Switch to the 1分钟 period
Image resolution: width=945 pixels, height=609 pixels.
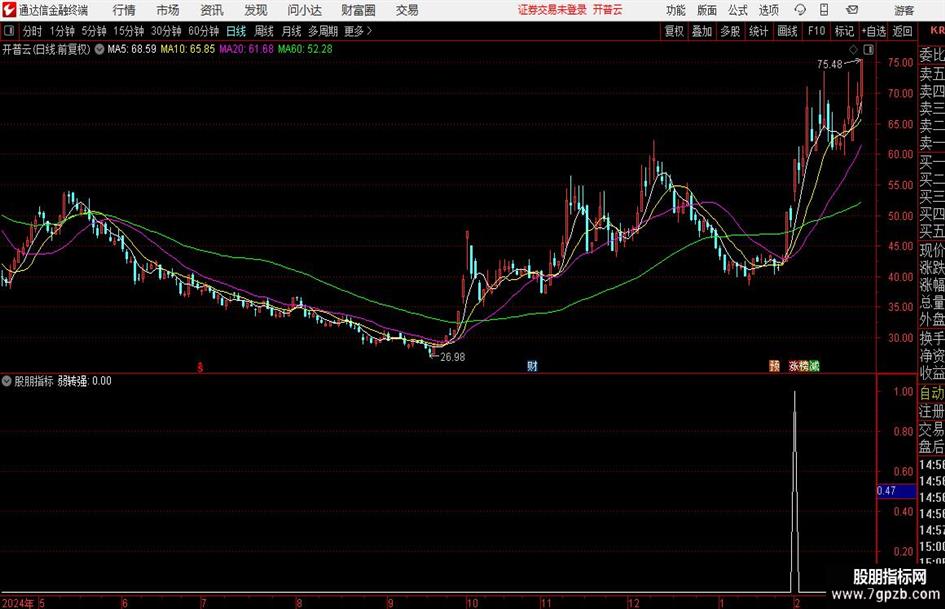(x=62, y=31)
